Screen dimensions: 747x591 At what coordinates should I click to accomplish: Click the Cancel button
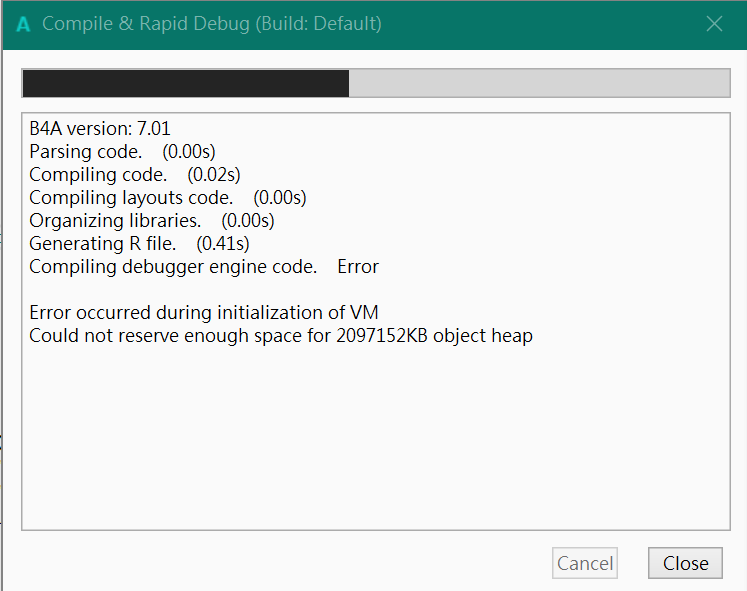pos(585,563)
